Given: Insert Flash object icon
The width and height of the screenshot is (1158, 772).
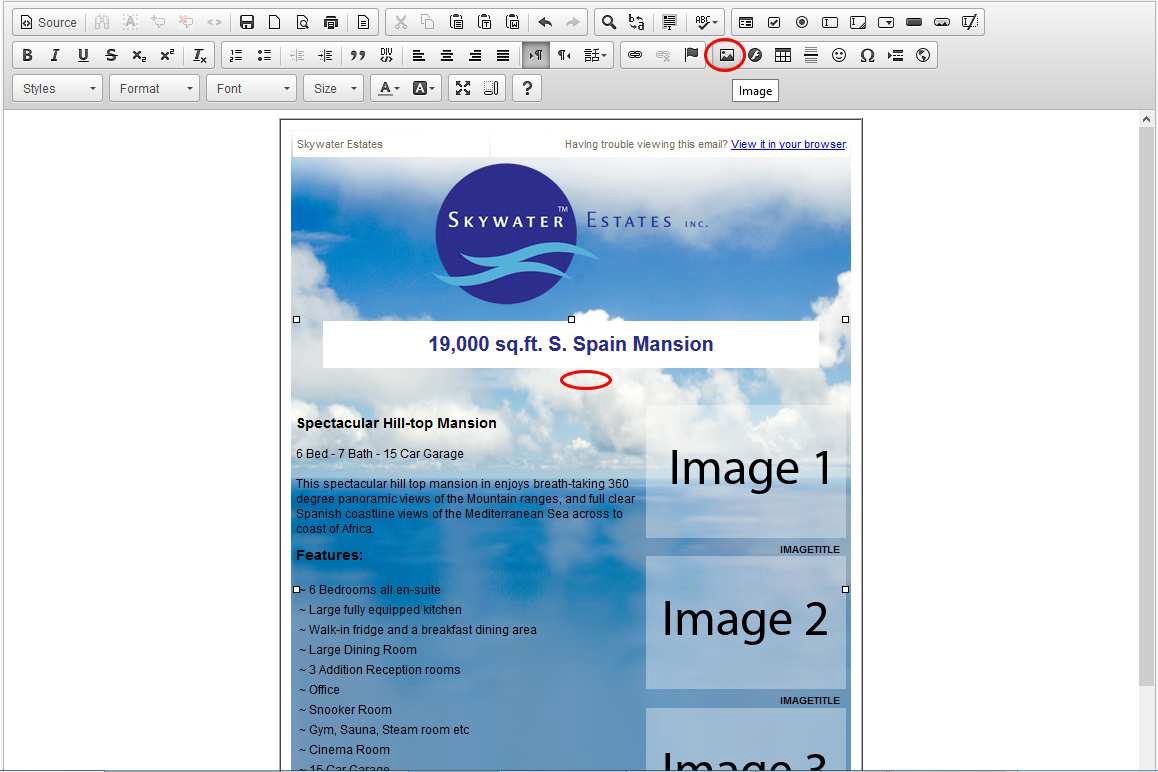Looking at the screenshot, I should pos(755,55).
